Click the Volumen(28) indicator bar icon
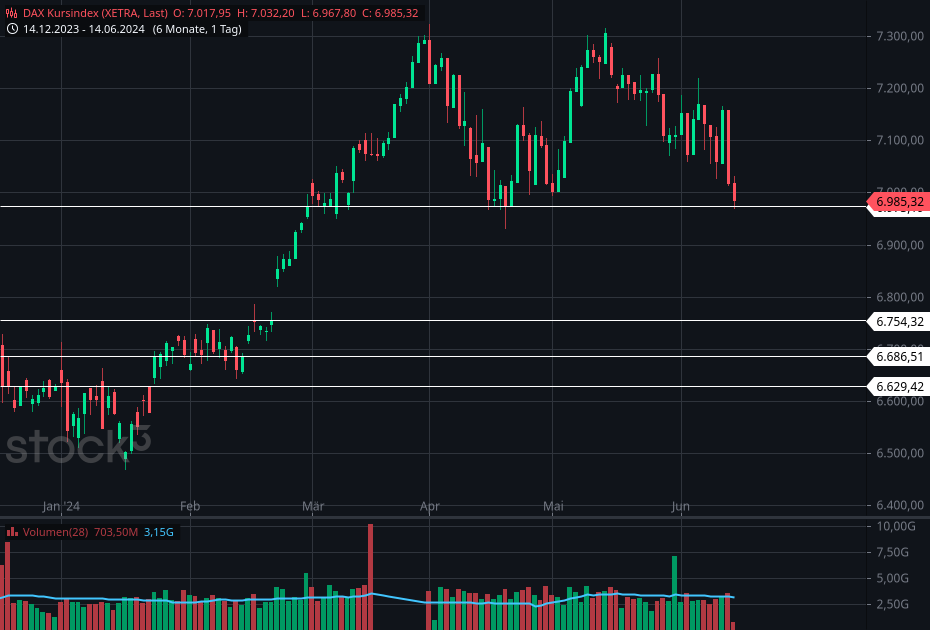 coord(13,532)
